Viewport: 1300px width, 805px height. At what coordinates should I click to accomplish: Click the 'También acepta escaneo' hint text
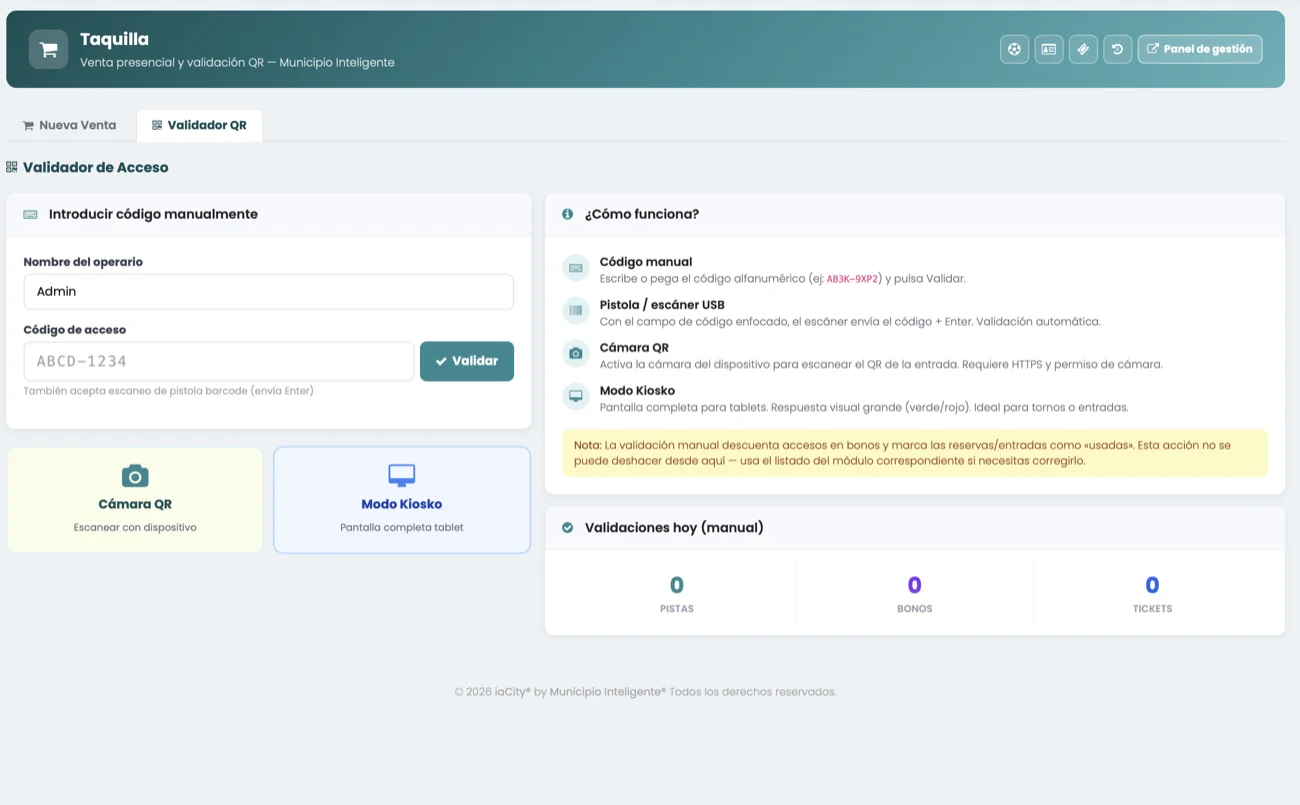(169, 391)
